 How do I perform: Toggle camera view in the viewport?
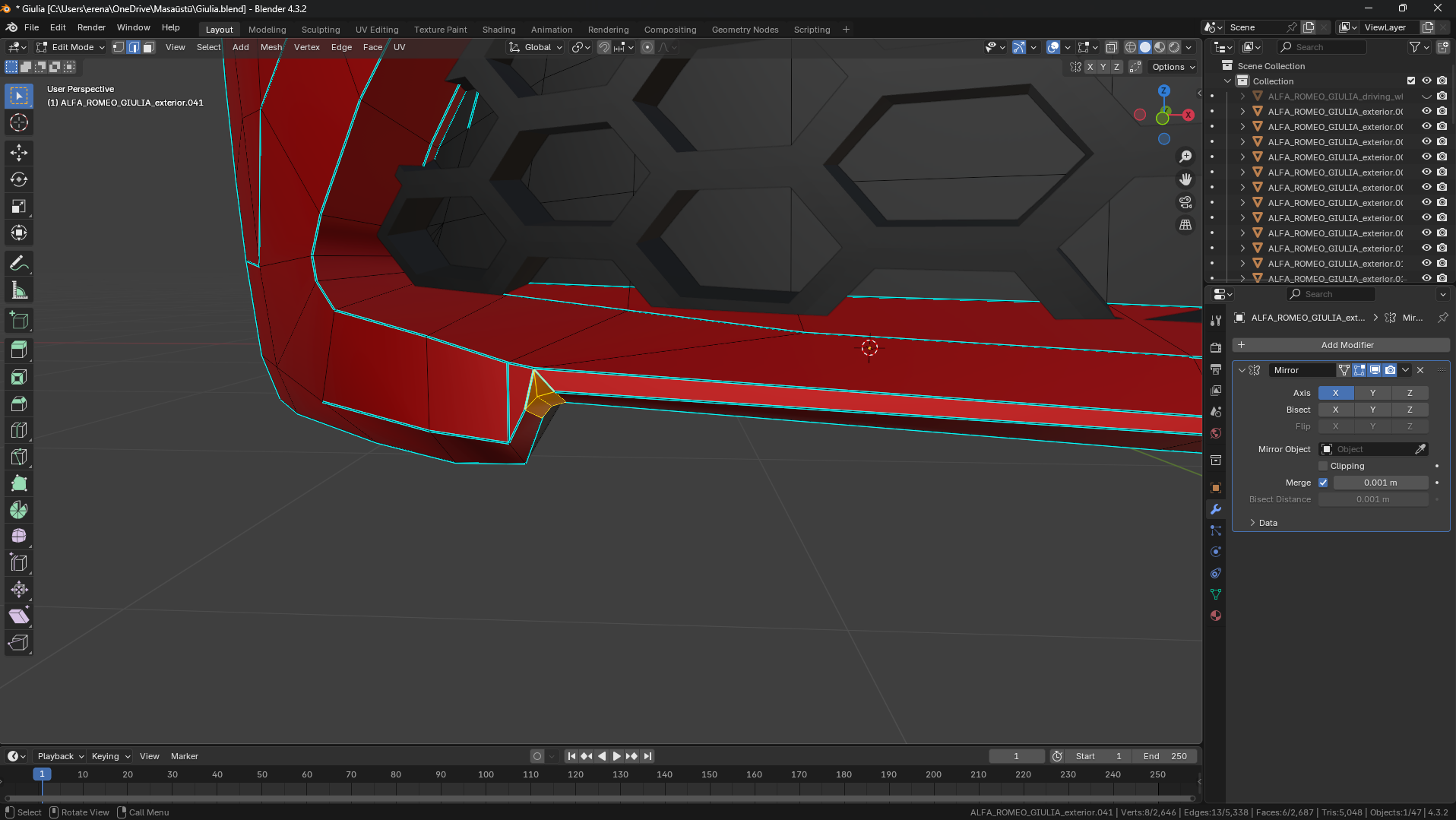(1185, 202)
